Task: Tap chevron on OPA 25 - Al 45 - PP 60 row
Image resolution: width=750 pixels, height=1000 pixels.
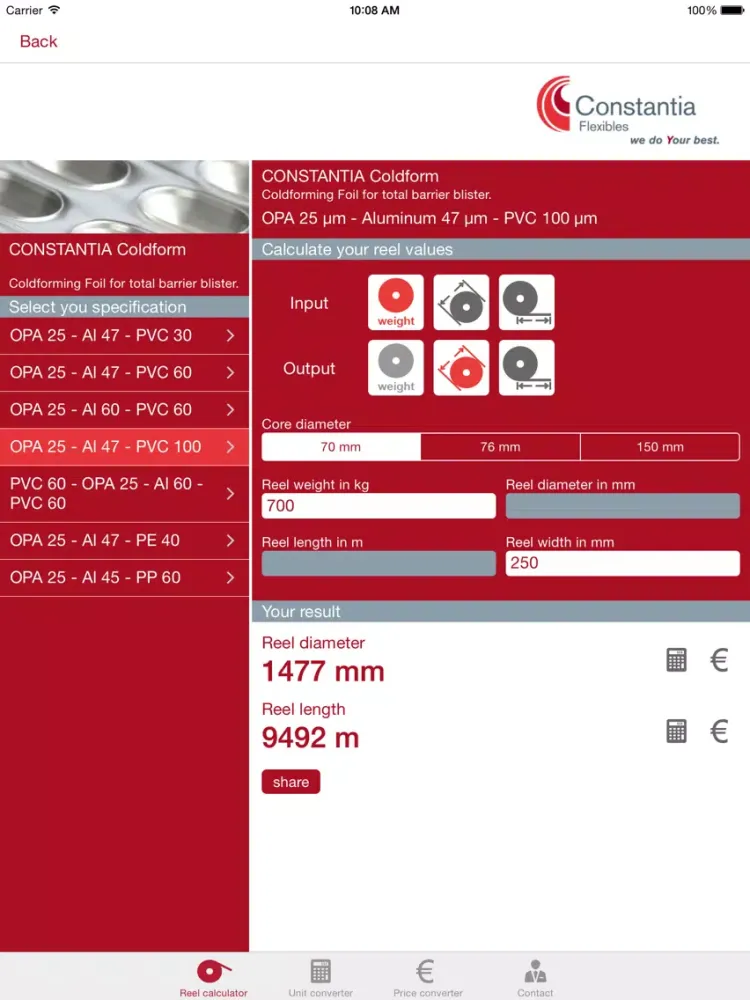Action: [x=230, y=578]
